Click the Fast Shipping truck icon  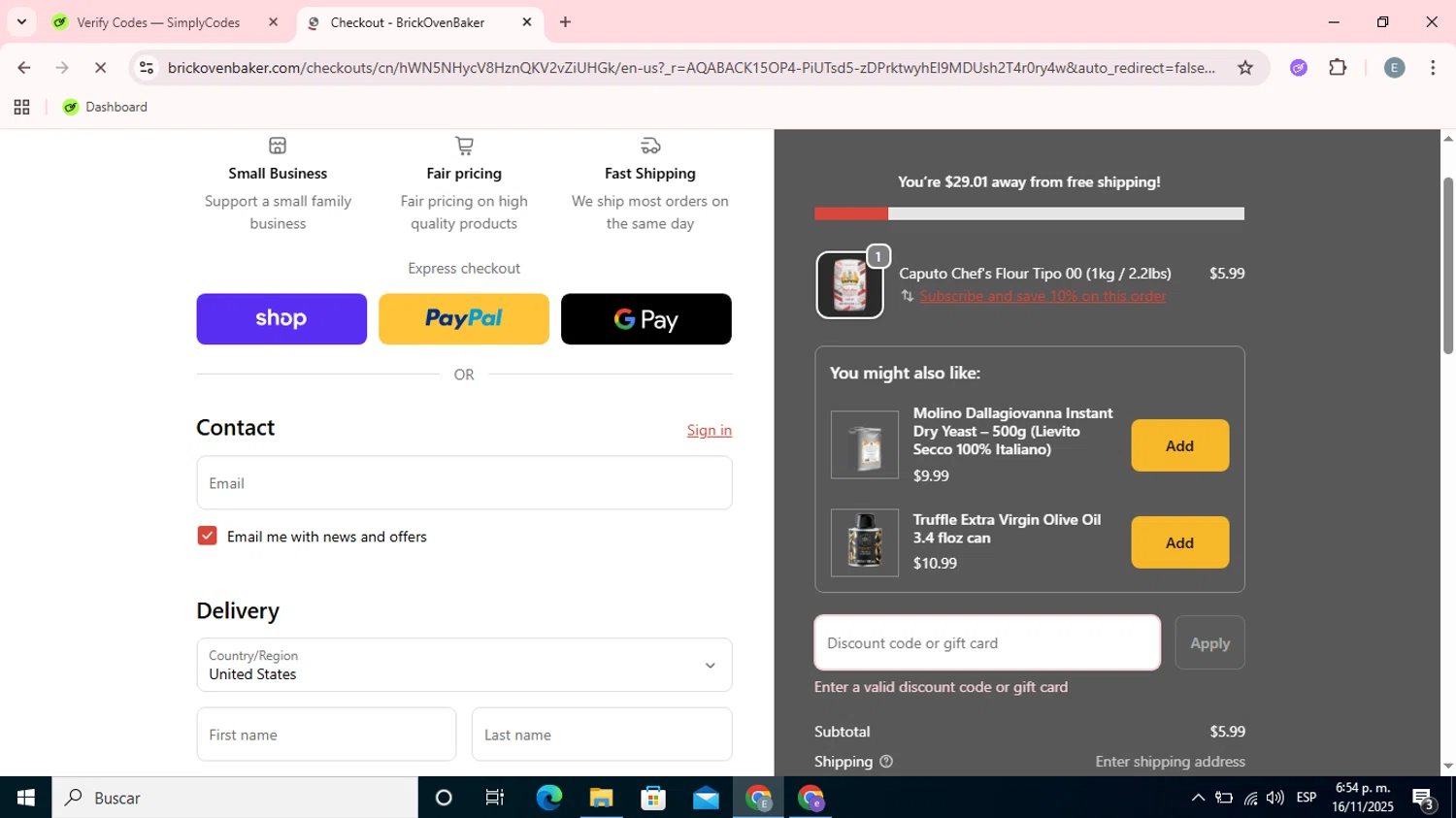coord(650,146)
